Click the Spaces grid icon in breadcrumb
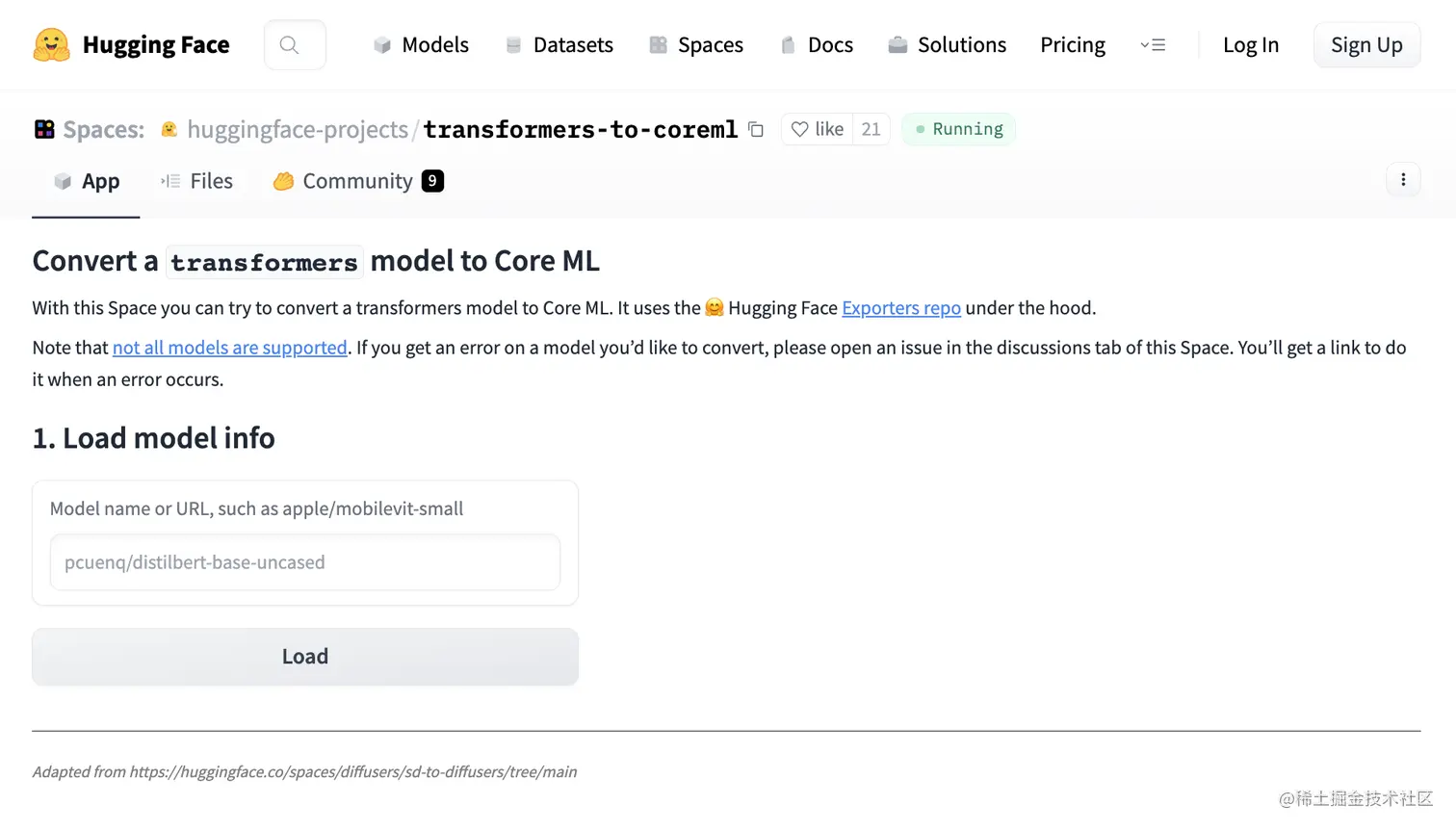The height and width of the screenshot is (831, 1456). point(44,129)
